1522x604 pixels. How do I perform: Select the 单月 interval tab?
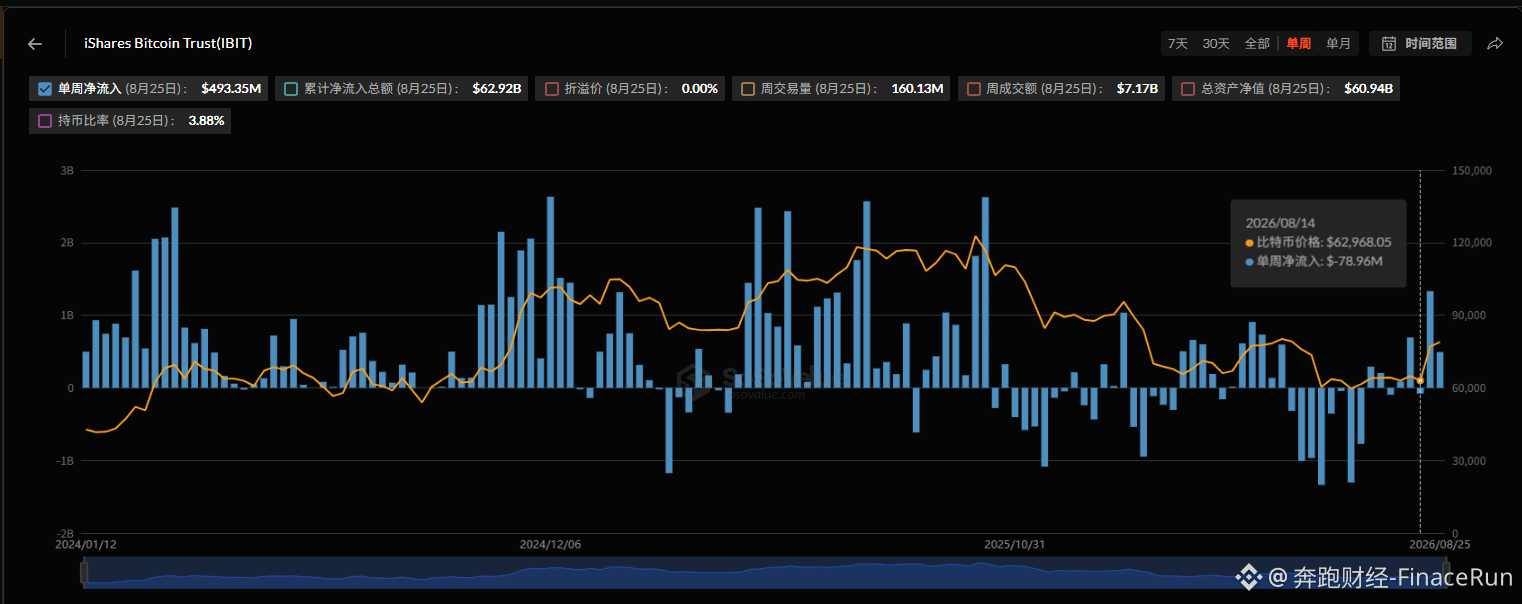point(1339,43)
